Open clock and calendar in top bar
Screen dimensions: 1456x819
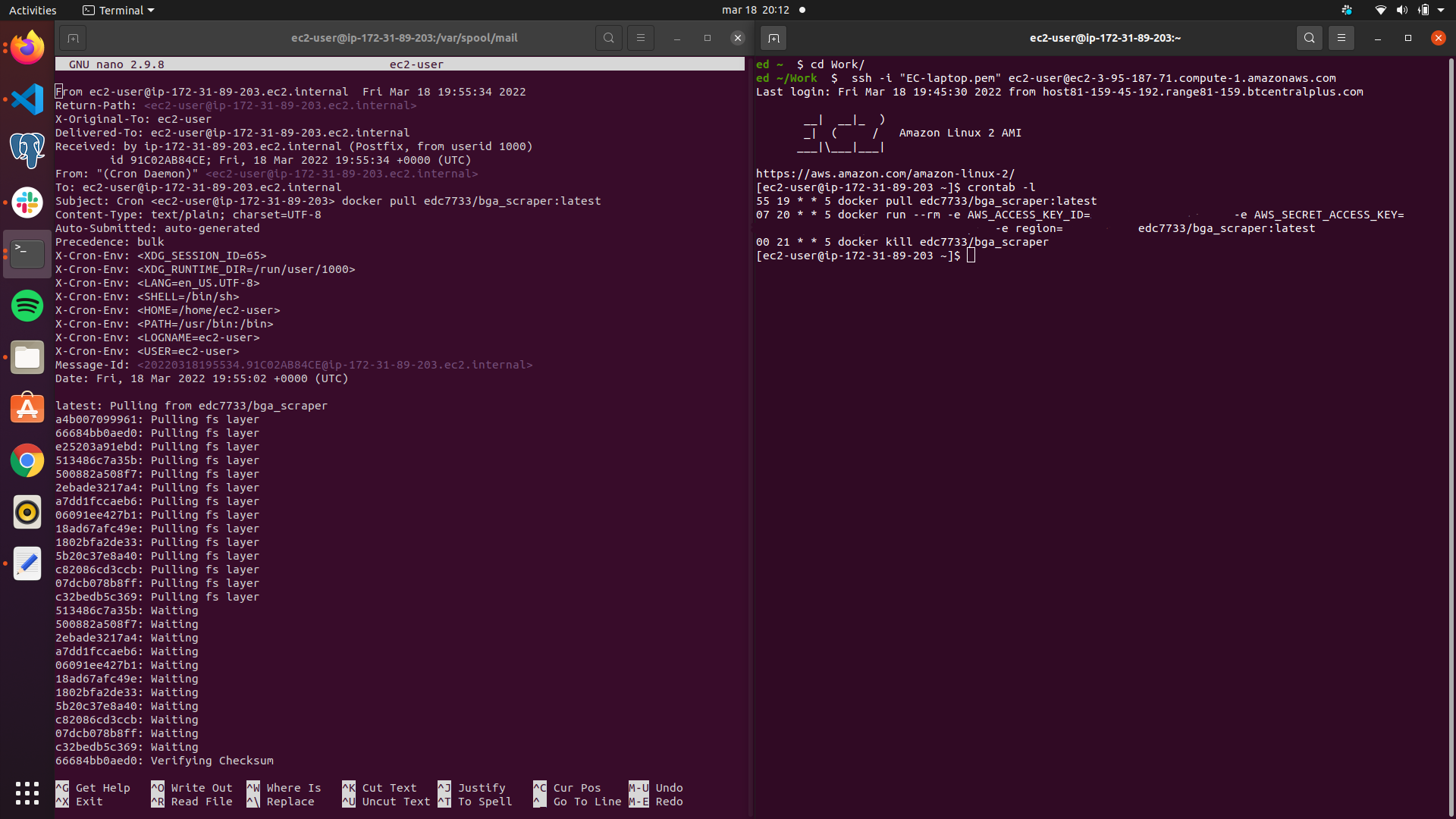[x=755, y=10]
